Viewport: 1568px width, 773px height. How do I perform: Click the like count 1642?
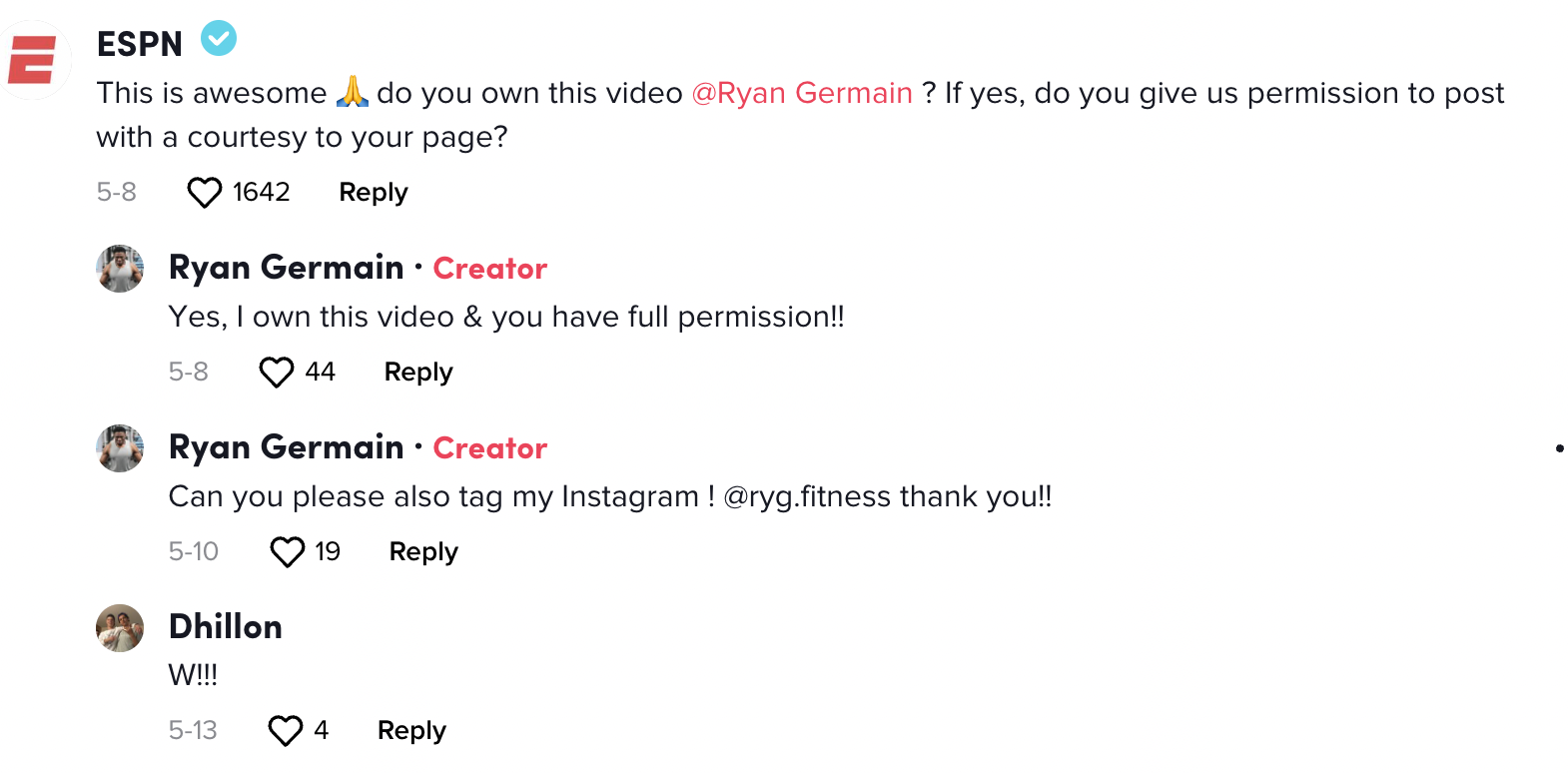pyautogui.click(x=262, y=192)
